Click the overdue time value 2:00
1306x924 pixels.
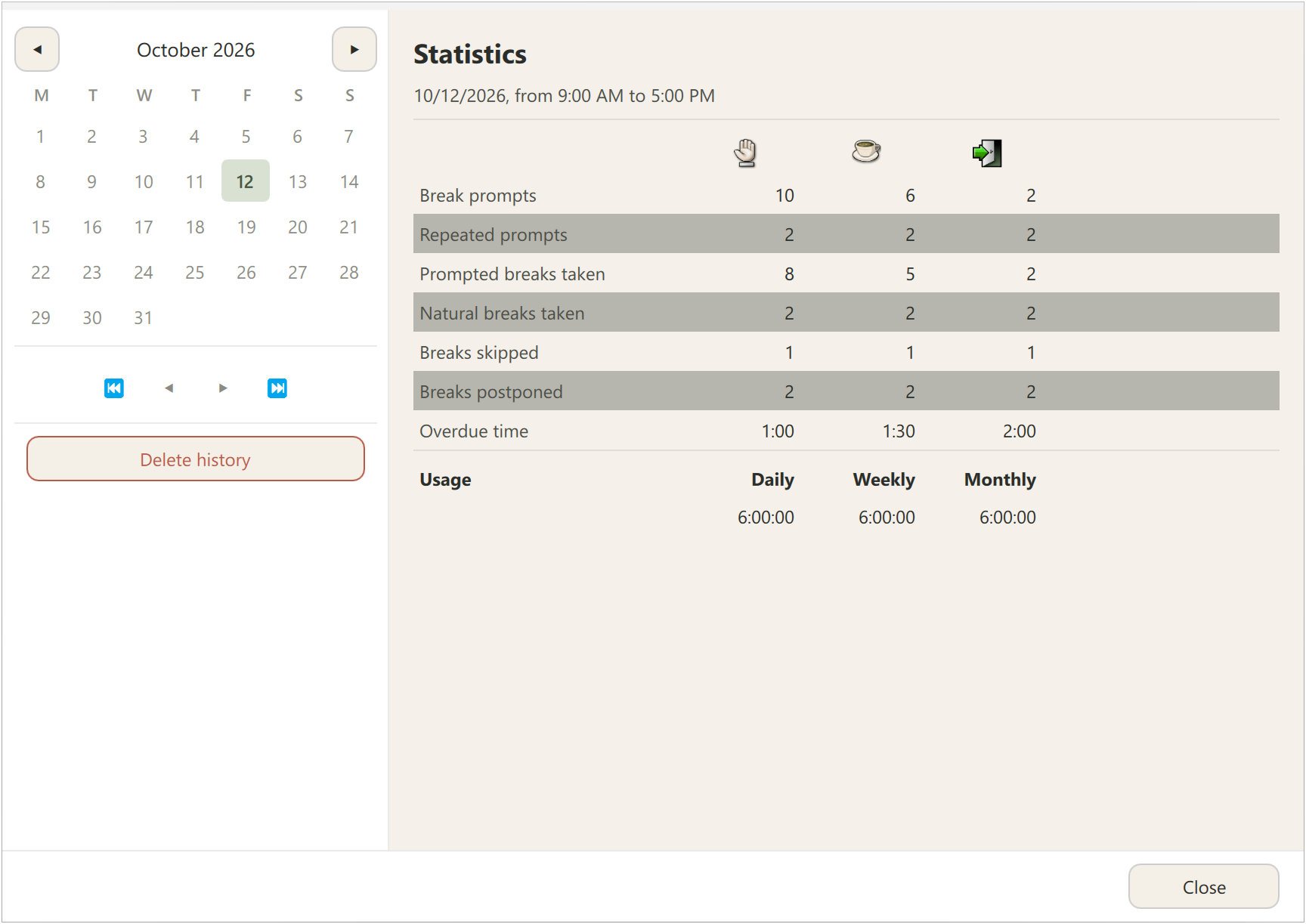coord(1020,431)
